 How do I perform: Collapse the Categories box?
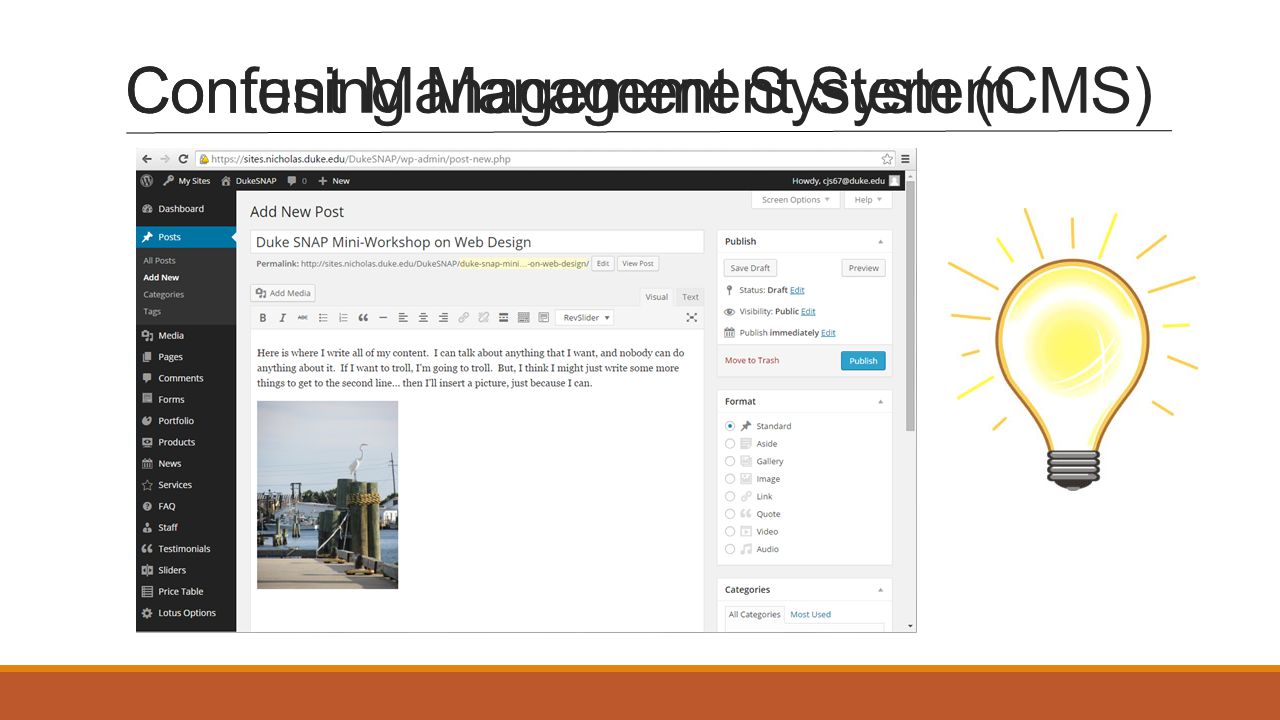point(880,589)
